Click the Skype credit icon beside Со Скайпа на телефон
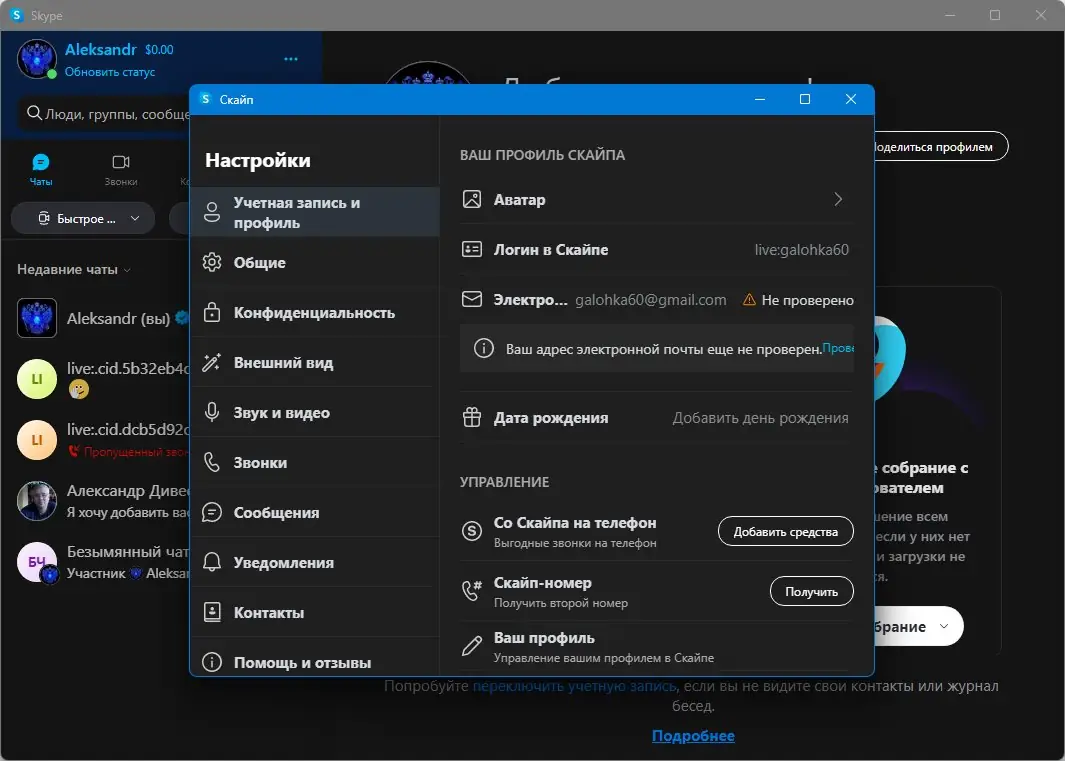 point(471,531)
